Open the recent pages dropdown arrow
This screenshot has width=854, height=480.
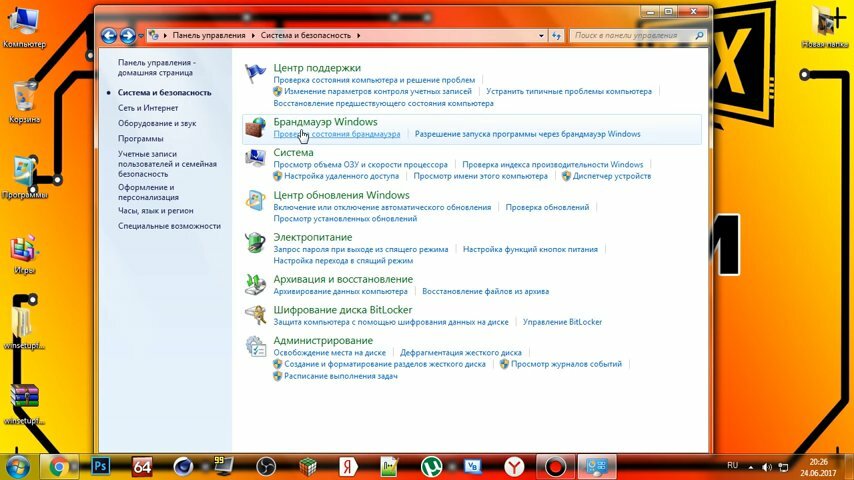(141, 36)
